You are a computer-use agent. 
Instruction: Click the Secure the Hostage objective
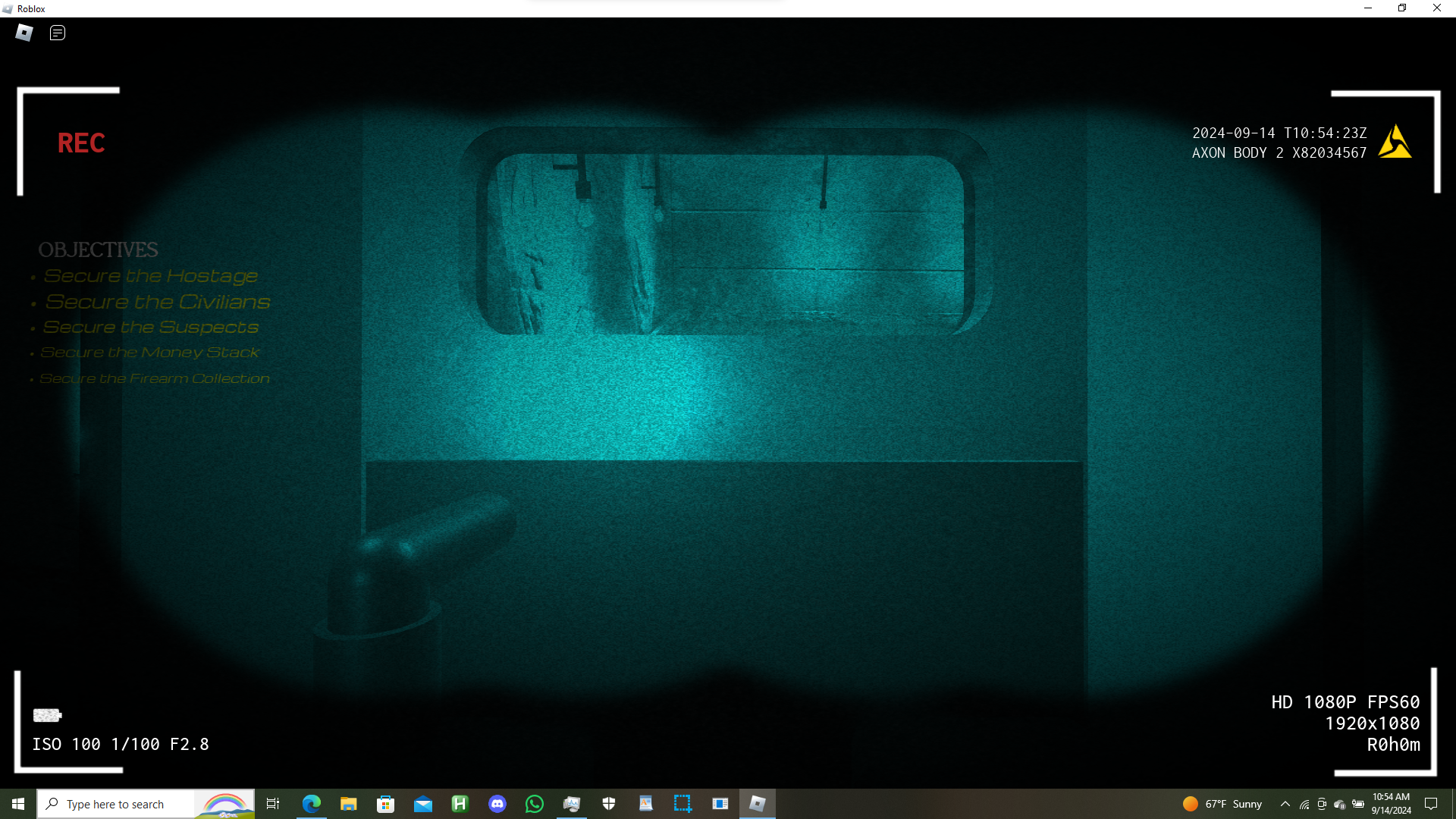point(150,276)
